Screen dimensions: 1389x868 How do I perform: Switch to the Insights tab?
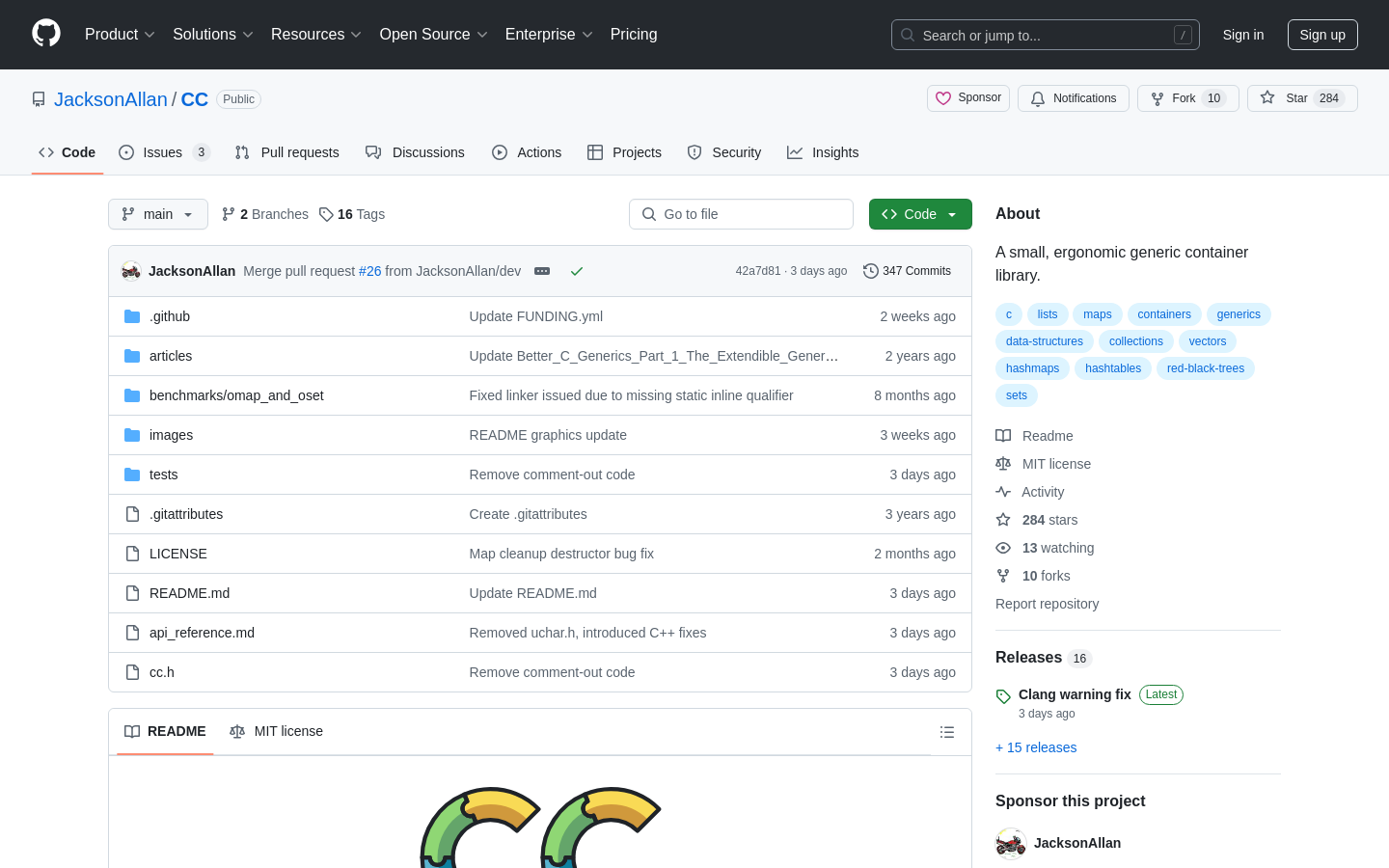[x=823, y=152]
